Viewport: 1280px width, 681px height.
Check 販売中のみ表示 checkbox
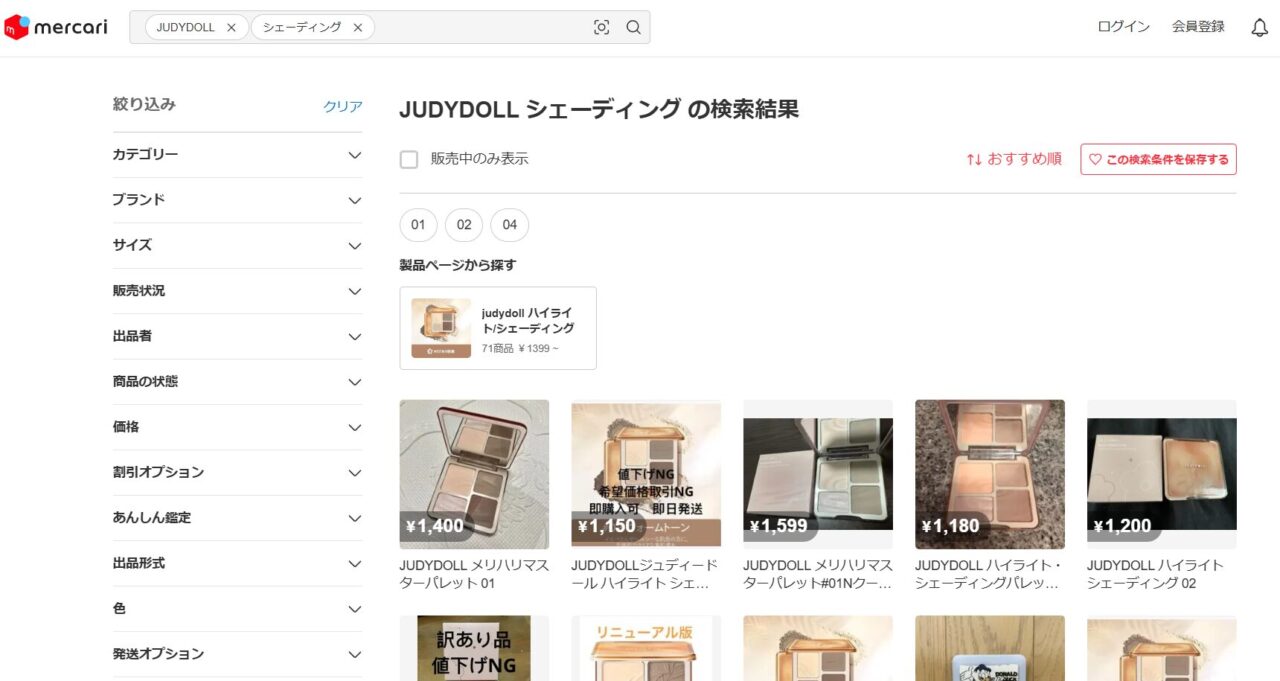[409, 159]
